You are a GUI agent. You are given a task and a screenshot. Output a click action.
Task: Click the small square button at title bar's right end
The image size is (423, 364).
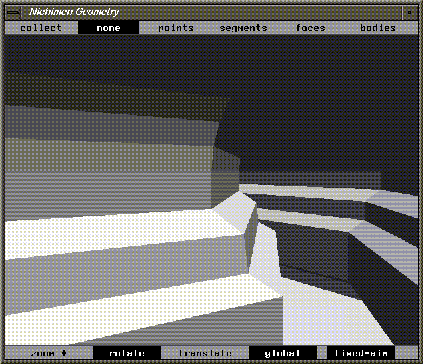click(x=410, y=12)
